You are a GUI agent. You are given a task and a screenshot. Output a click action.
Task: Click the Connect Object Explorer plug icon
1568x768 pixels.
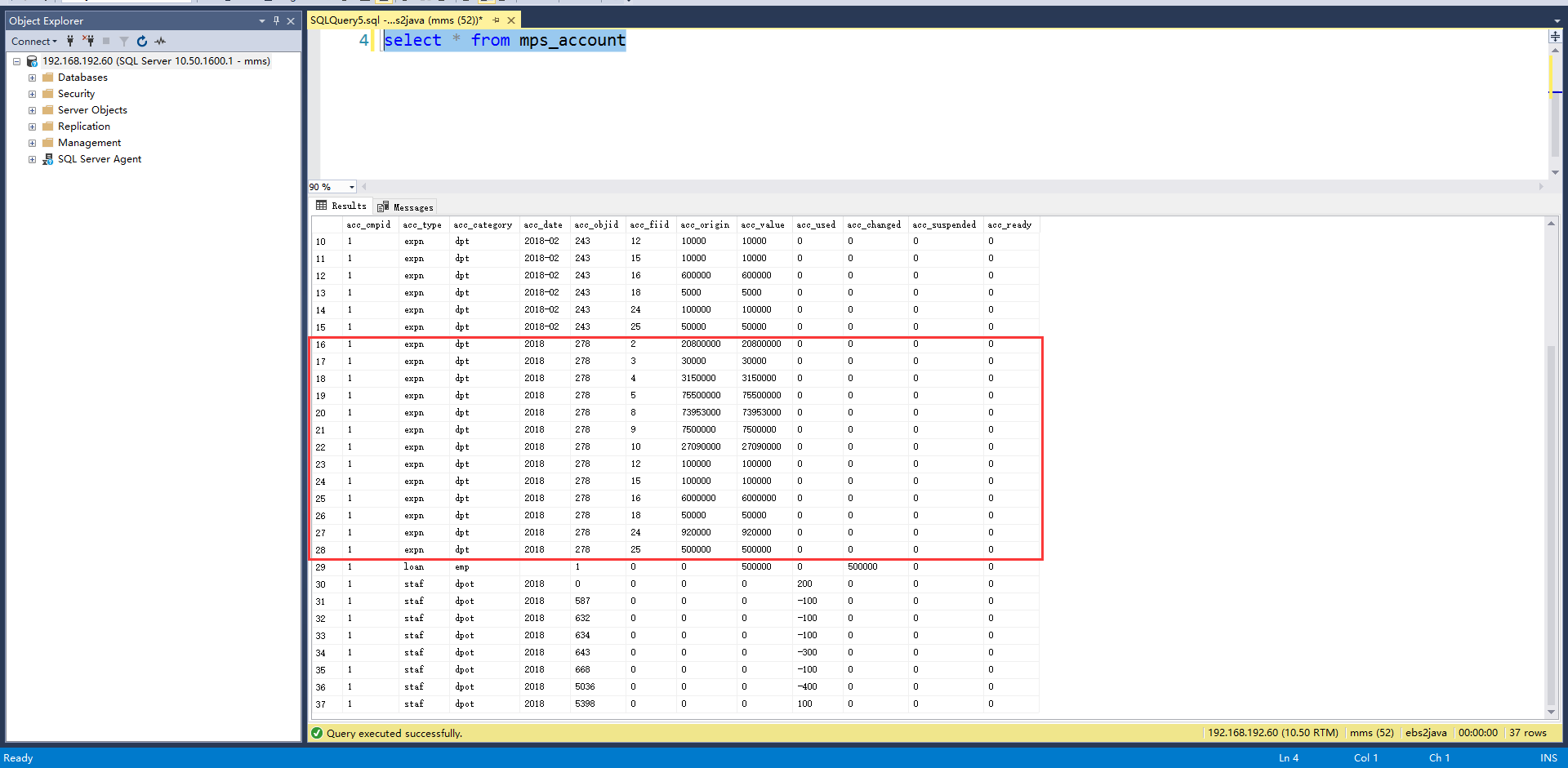tap(70, 41)
